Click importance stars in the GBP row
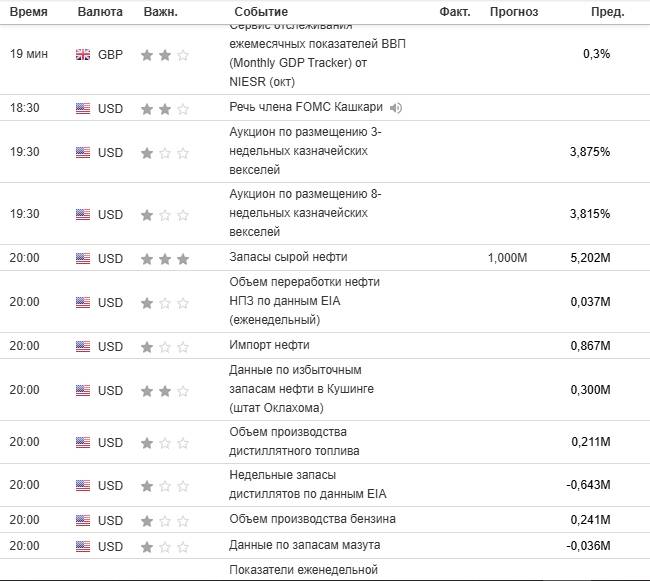 coord(164,55)
